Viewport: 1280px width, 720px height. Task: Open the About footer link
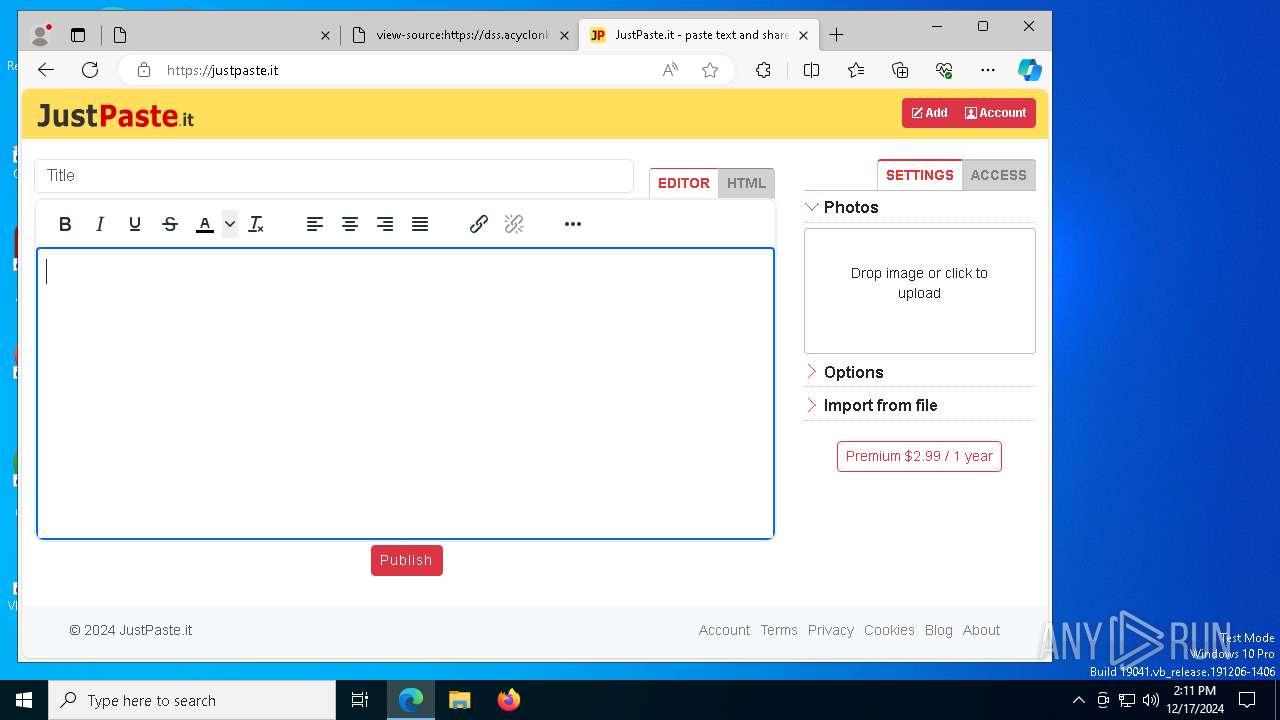981,630
